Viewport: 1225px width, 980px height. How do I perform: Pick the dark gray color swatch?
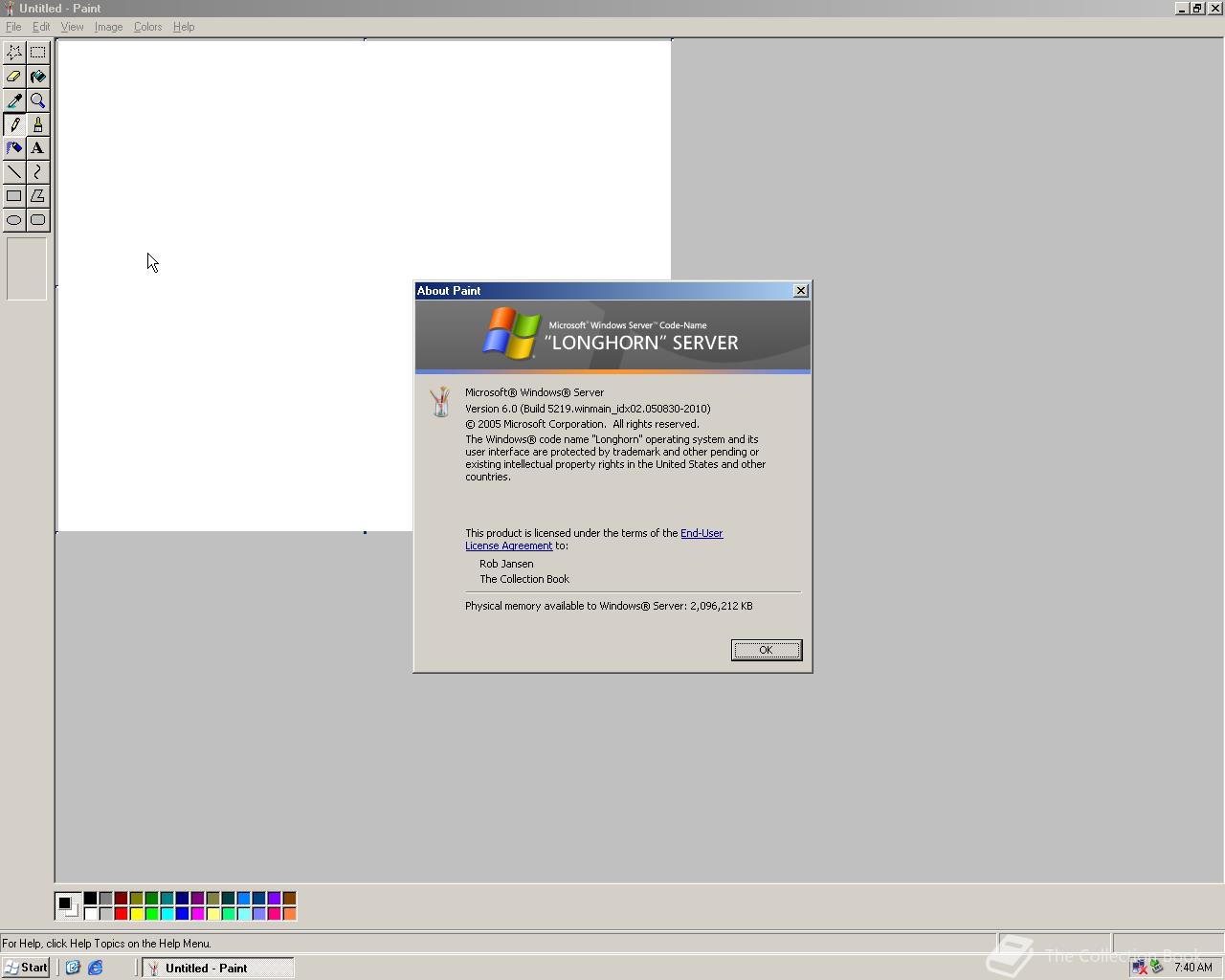coord(105,898)
